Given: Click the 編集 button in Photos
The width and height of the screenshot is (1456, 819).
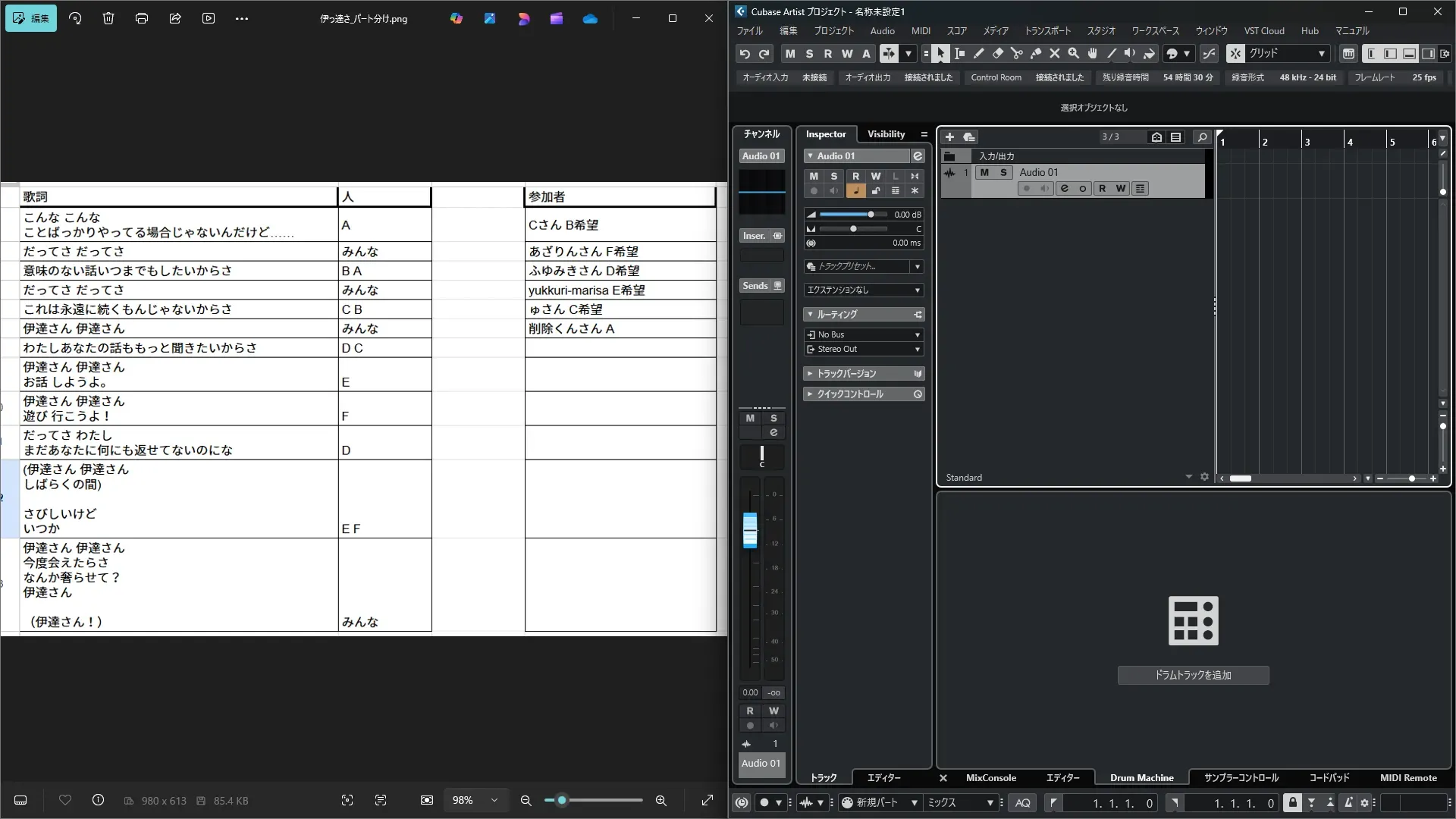Looking at the screenshot, I should click(x=31, y=18).
